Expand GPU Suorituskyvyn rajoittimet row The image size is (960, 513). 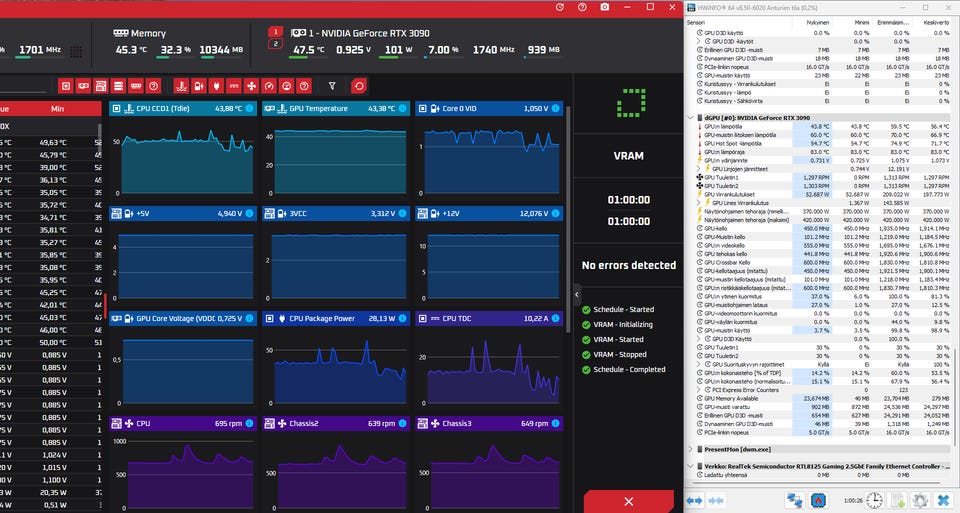(x=699, y=364)
